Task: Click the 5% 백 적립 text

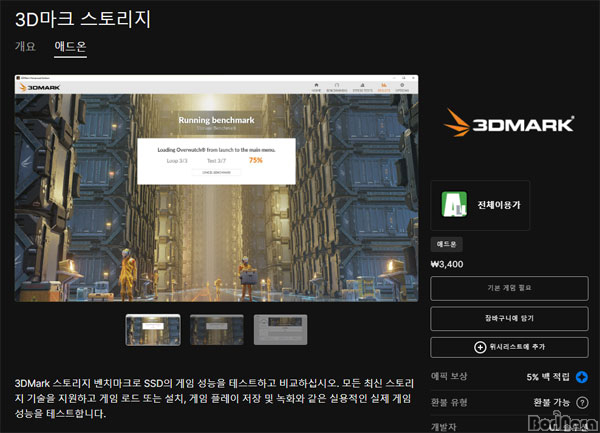Action: point(548,377)
